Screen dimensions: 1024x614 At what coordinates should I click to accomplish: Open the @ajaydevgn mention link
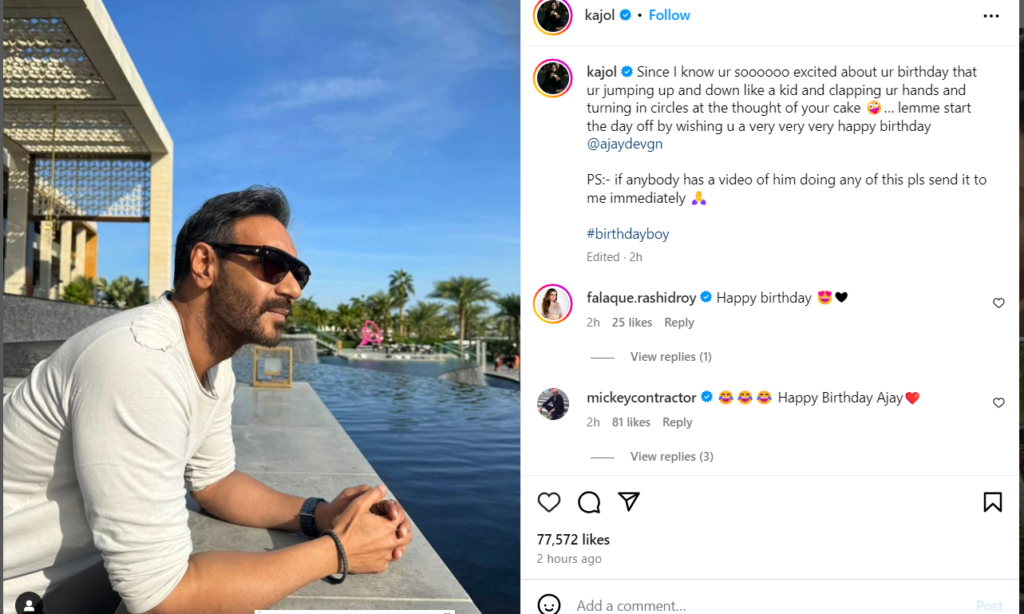coord(625,145)
